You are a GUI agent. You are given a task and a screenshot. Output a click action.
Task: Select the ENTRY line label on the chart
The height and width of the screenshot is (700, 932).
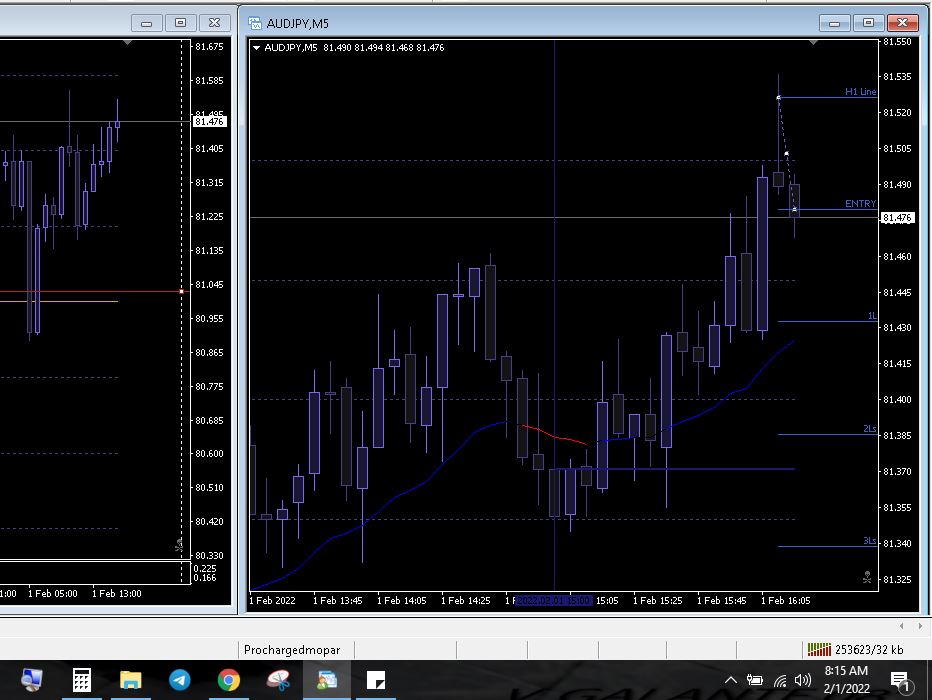point(859,204)
